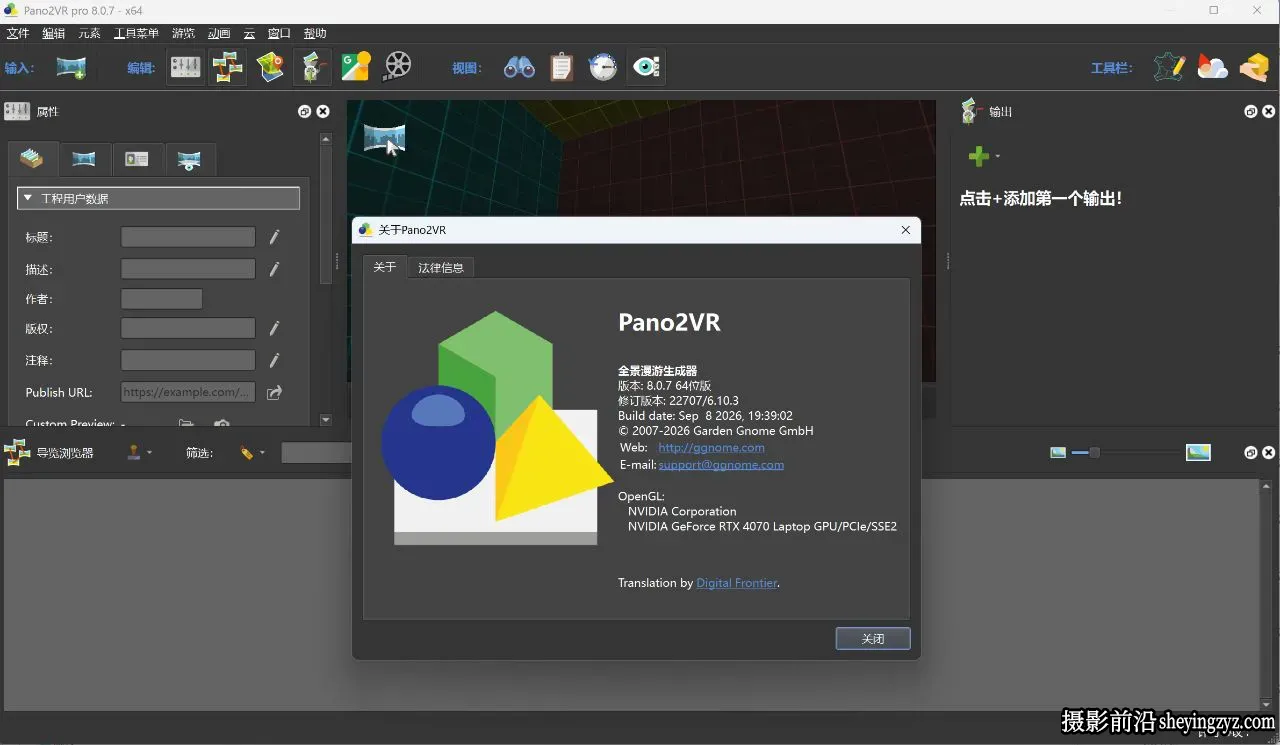The width and height of the screenshot is (1280, 745).
Task: Open the green plus add-output dropdown
Action: point(984,156)
